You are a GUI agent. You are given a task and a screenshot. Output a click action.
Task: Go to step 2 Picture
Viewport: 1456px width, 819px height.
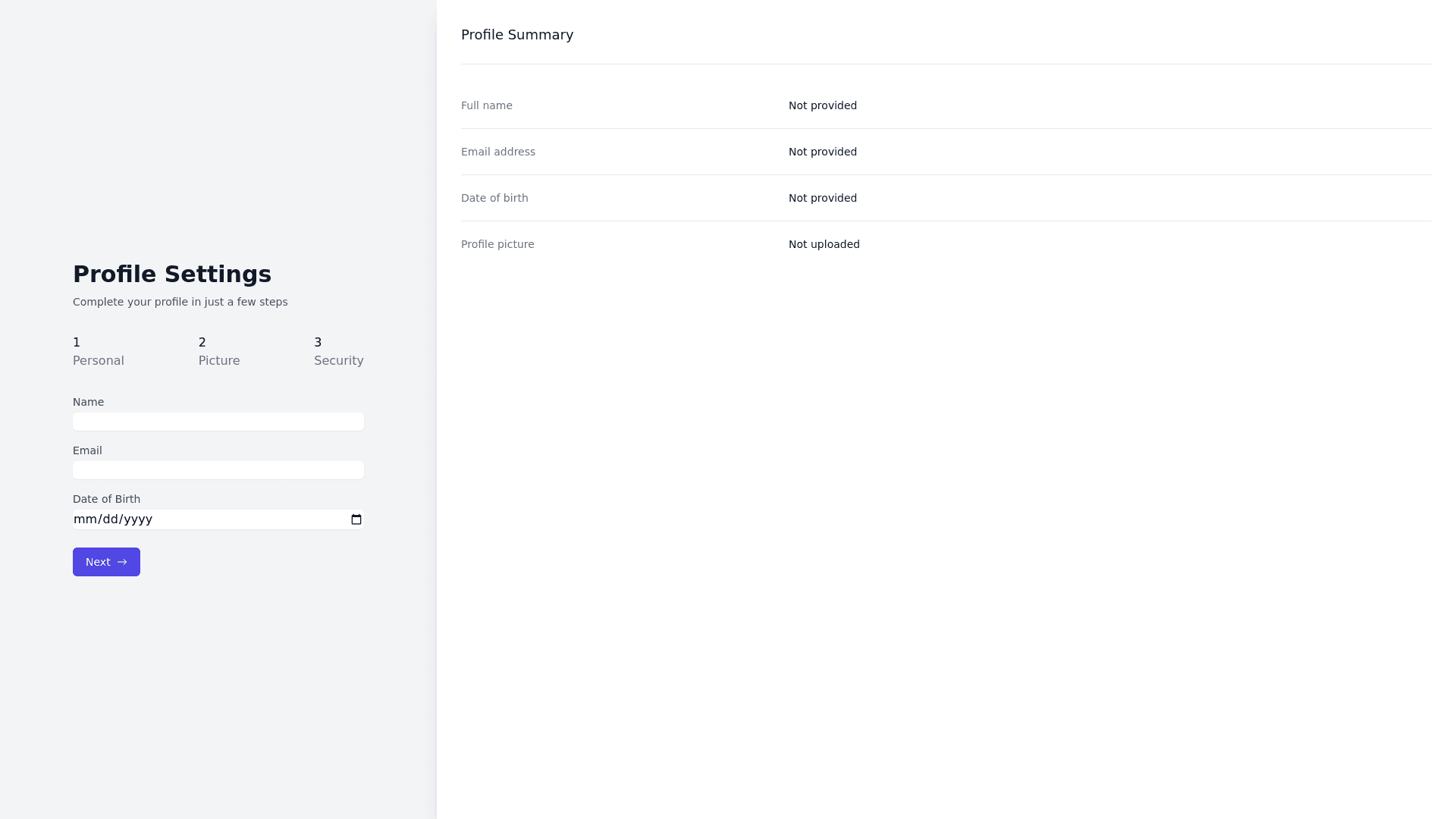(x=219, y=352)
